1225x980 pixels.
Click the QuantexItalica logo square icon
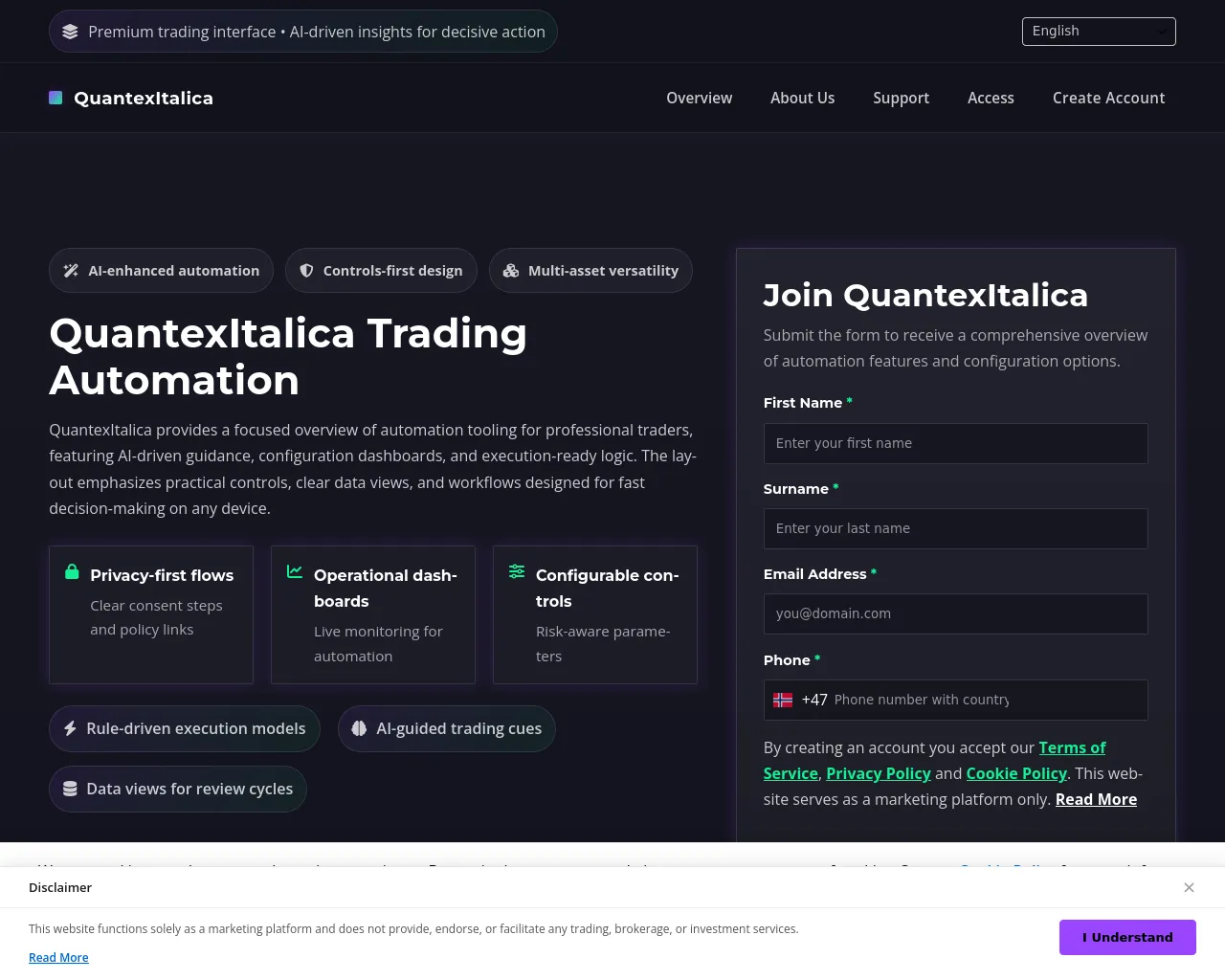[x=56, y=98]
